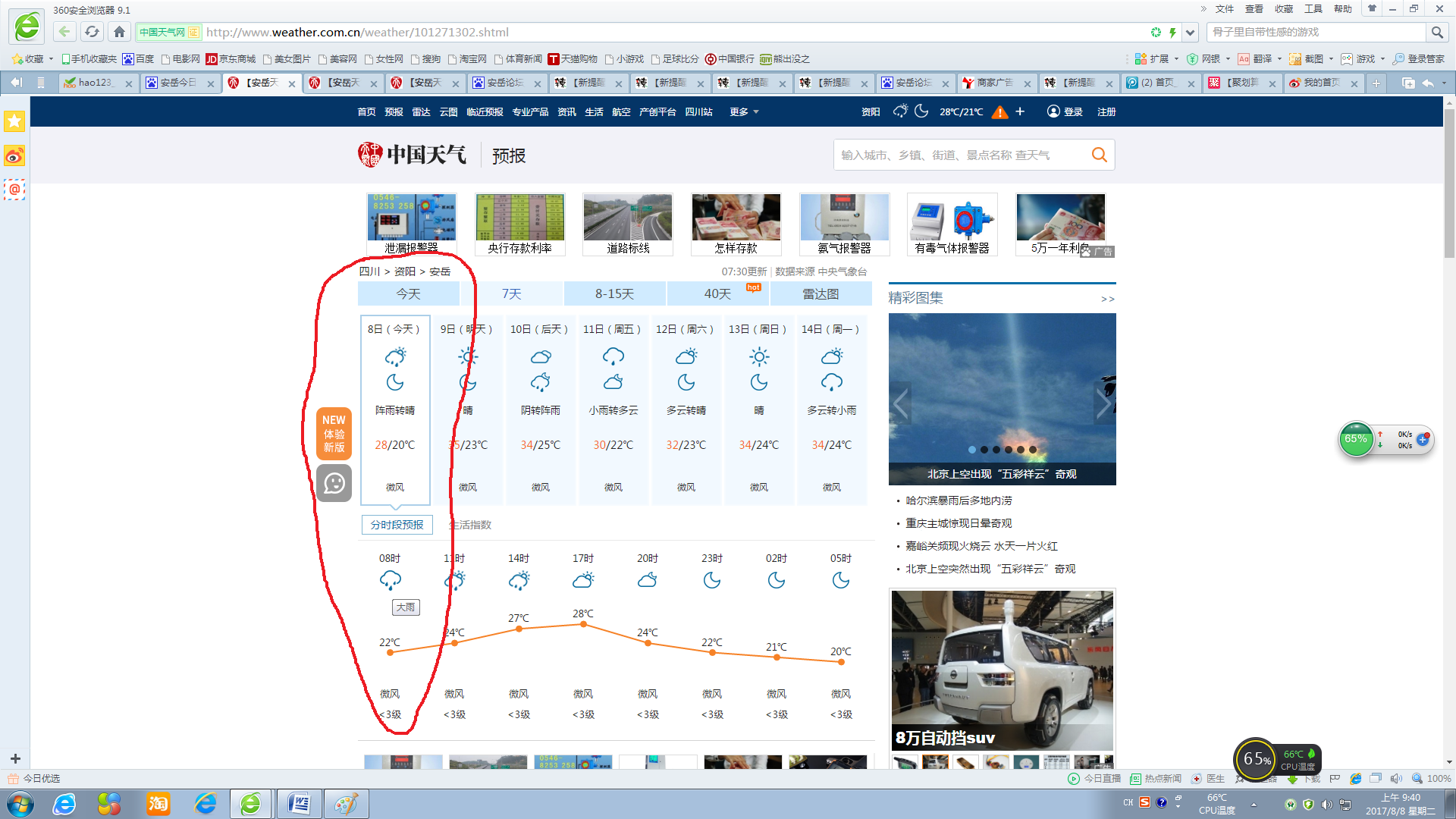Click the orange weather search magnifier
Screen dimensions: 1456x819
click(1099, 155)
